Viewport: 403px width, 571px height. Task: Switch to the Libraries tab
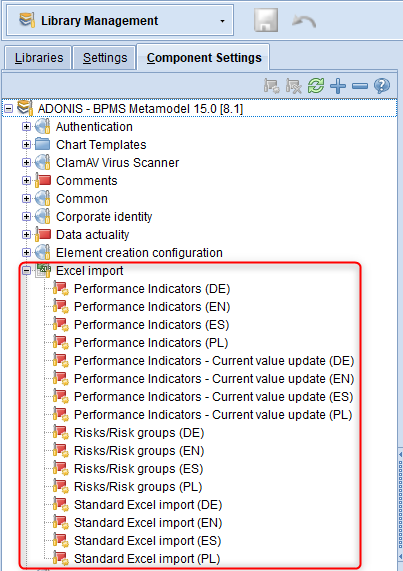coord(38,58)
